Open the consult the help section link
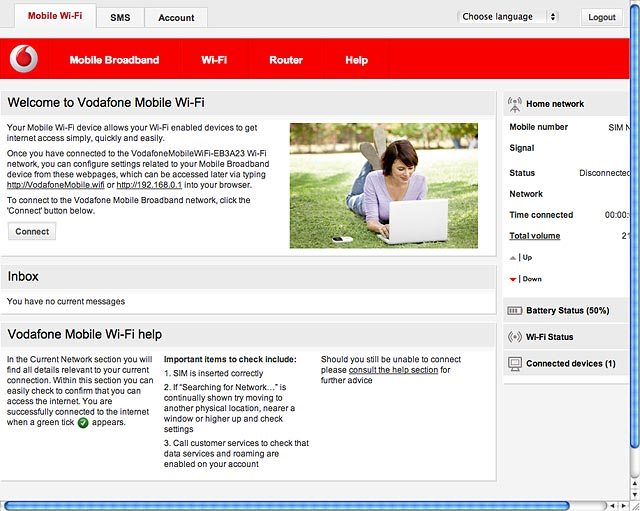The width and height of the screenshot is (640, 511). point(393,370)
